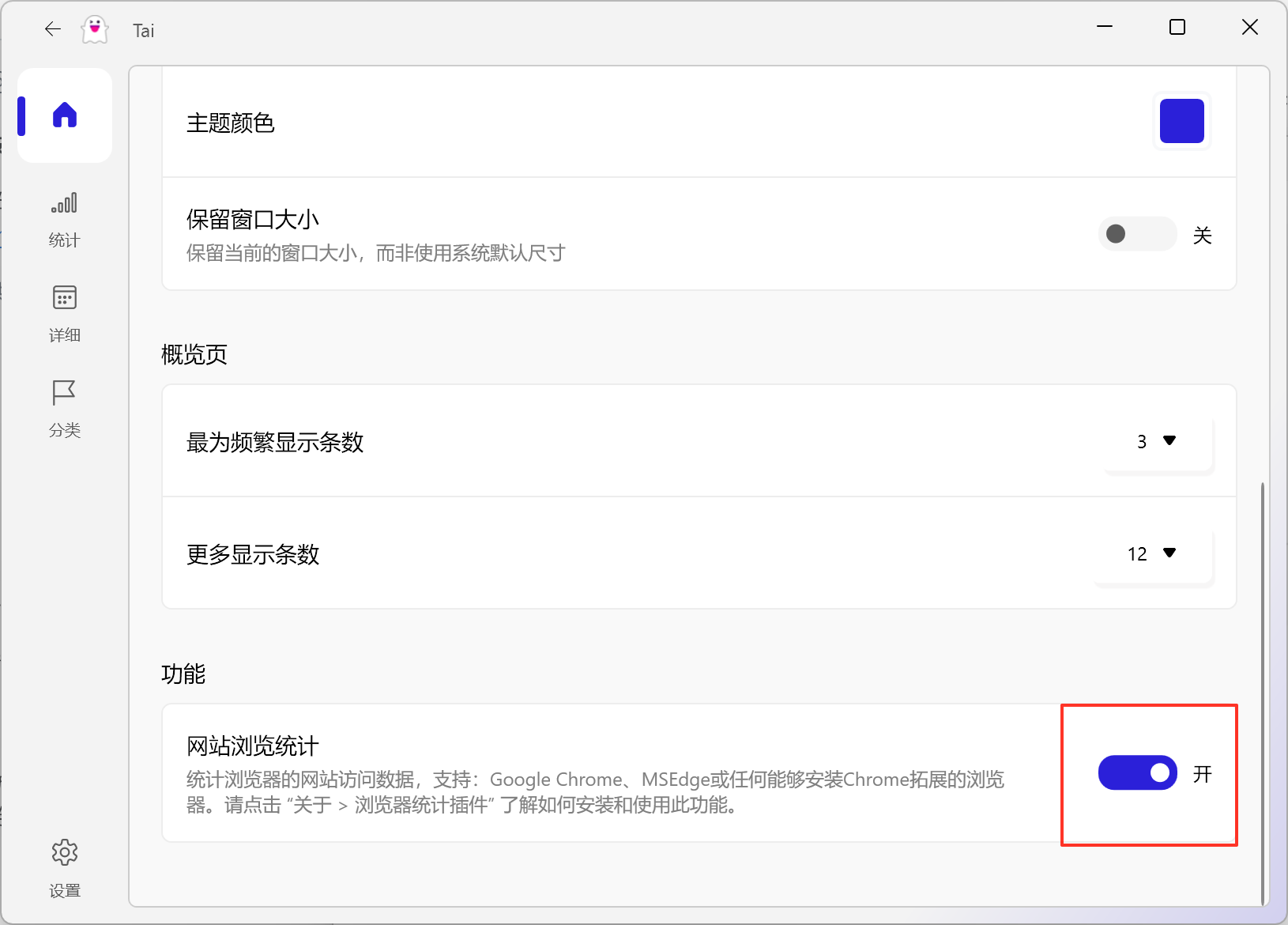Open the 统计 statistics bar chart icon

[65, 203]
